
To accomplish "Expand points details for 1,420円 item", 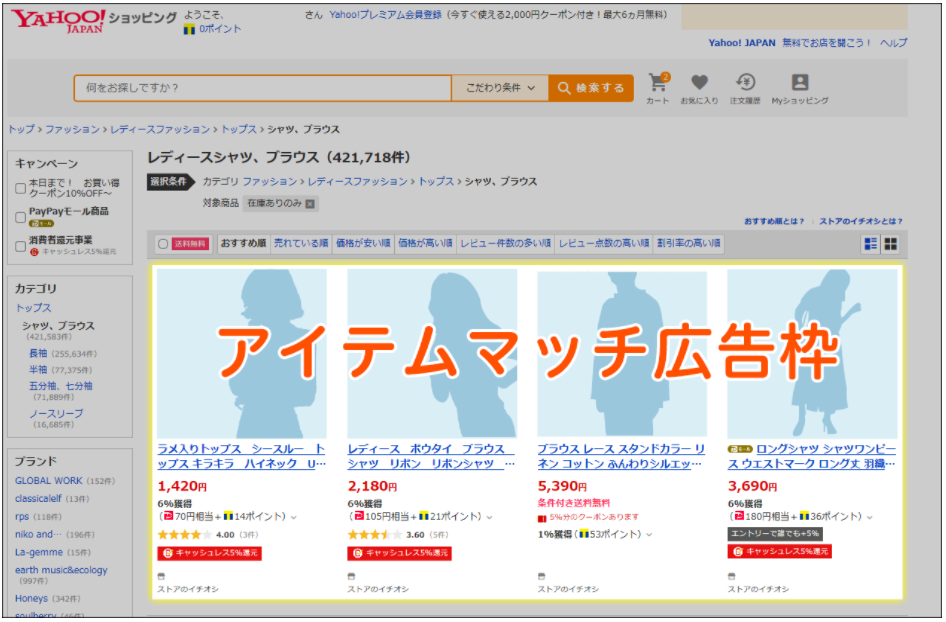I will click(x=294, y=518).
